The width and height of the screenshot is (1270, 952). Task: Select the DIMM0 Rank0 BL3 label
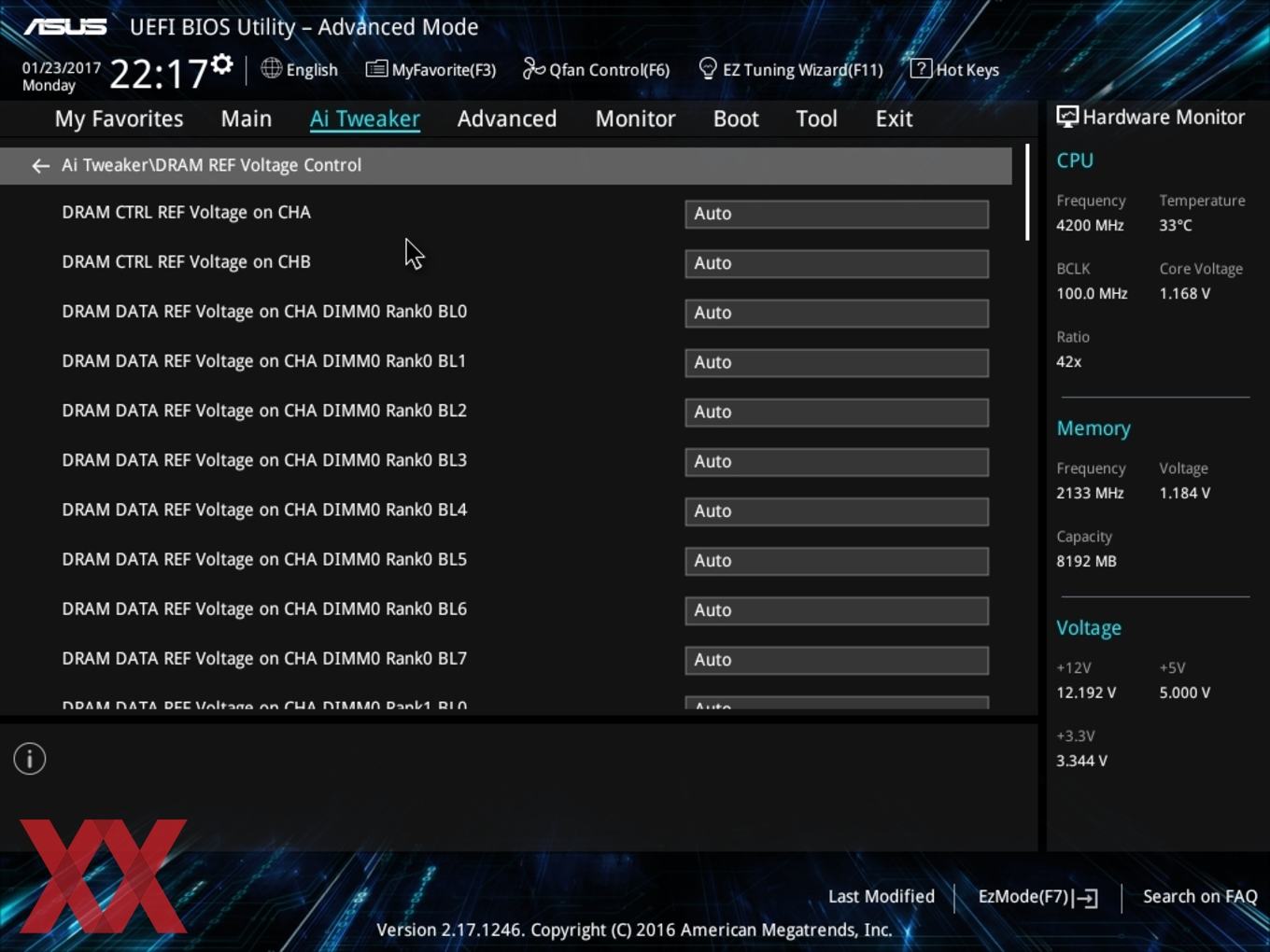pyautogui.click(x=264, y=460)
